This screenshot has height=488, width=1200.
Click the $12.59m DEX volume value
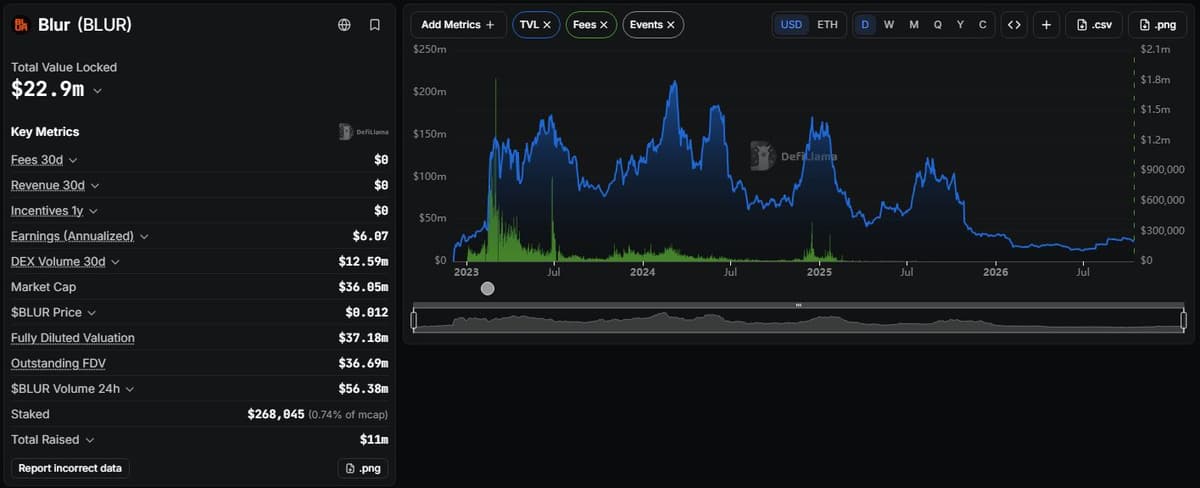pyautogui.click(x=363, y=262)
